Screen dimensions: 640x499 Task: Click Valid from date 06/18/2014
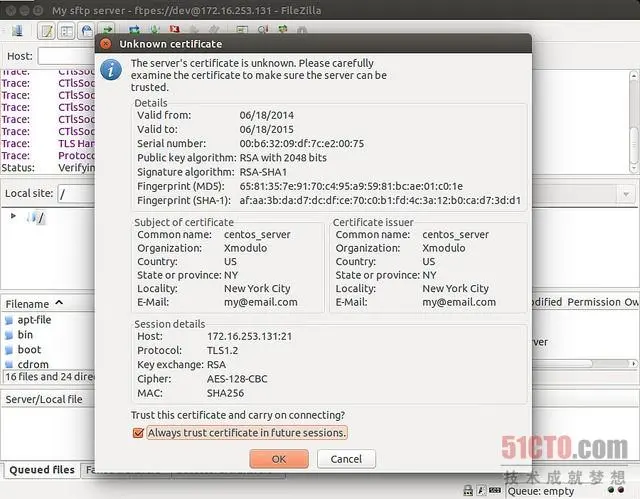click(267, 115)
